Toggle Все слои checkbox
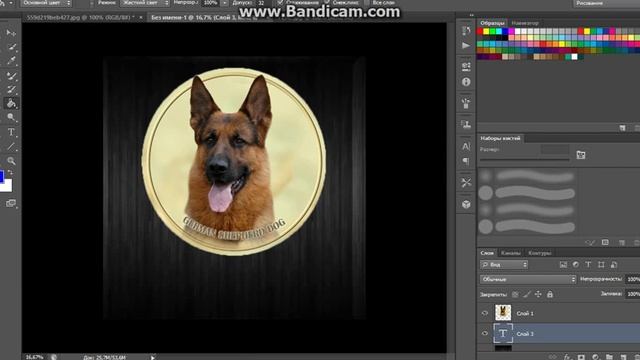Image resolution: width=640 pixels, height=360 pixels. coord(367,2)
